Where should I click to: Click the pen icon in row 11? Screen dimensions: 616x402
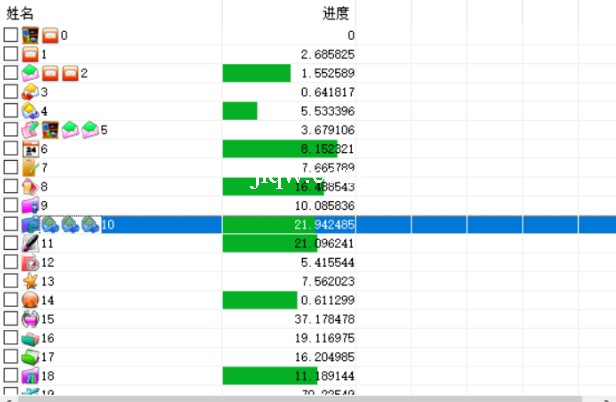coord(30,243)
